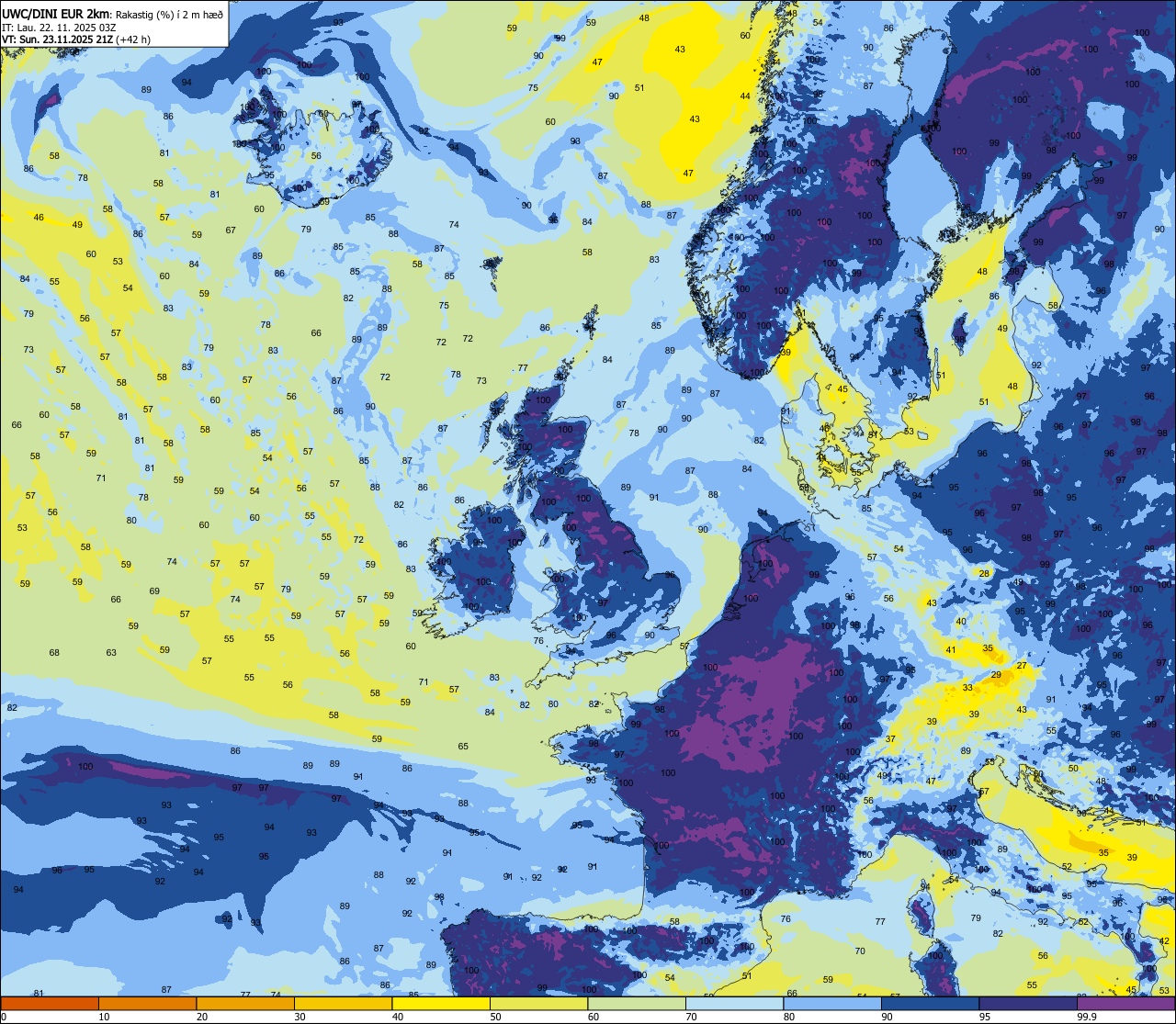1176x1024 pixels.
Task: Select the 20 tick label in the color legend
Action: pos(202,1017)
